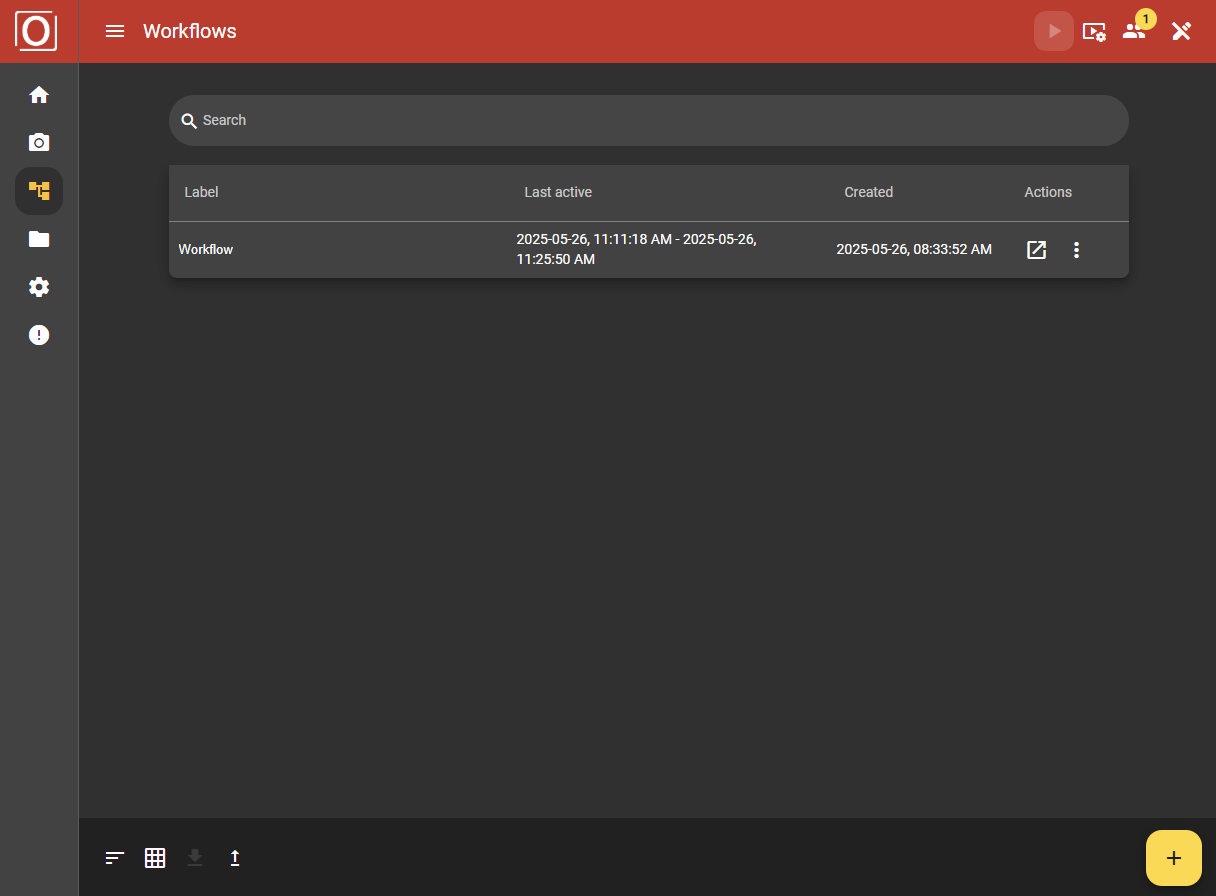Toggle the navigation drawer with the hamburger icon

(115, 31)
